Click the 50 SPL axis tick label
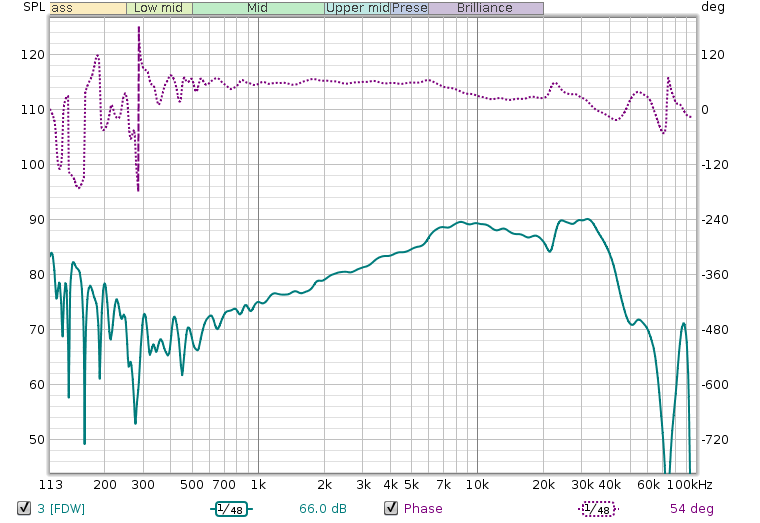This screenshot has height=523, width=760. click(x=36, y=440)
